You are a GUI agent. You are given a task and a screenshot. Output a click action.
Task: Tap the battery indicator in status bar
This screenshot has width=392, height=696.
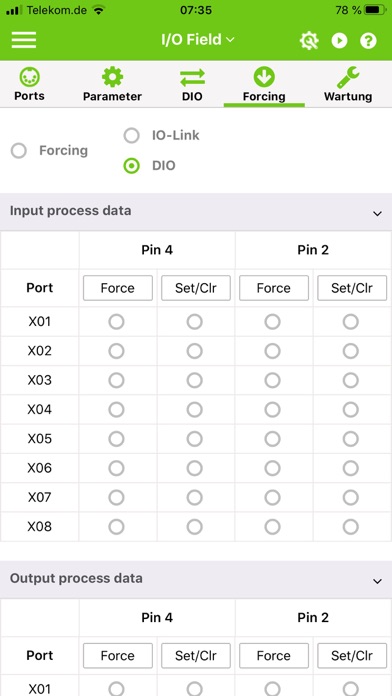[376, 10]
